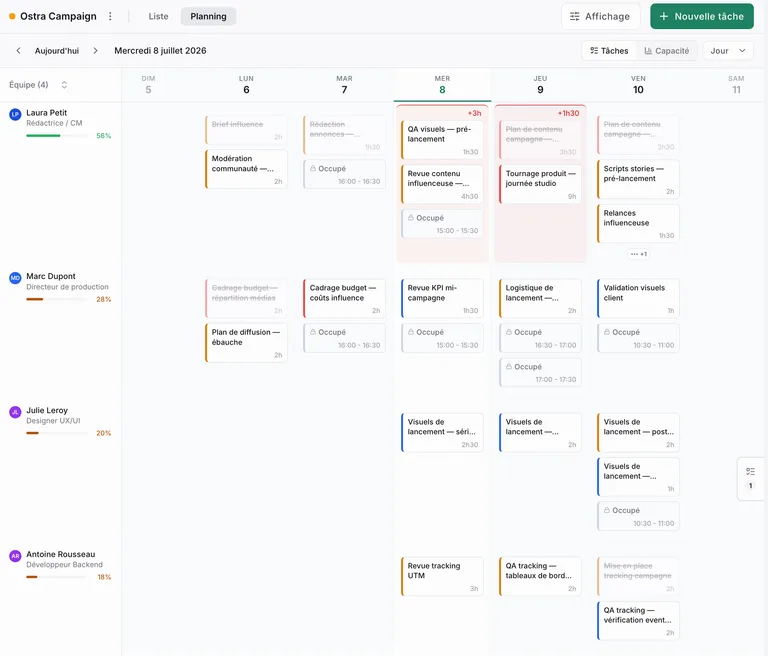
Task: Switch to the Liste tab
Action: (158, 16)
